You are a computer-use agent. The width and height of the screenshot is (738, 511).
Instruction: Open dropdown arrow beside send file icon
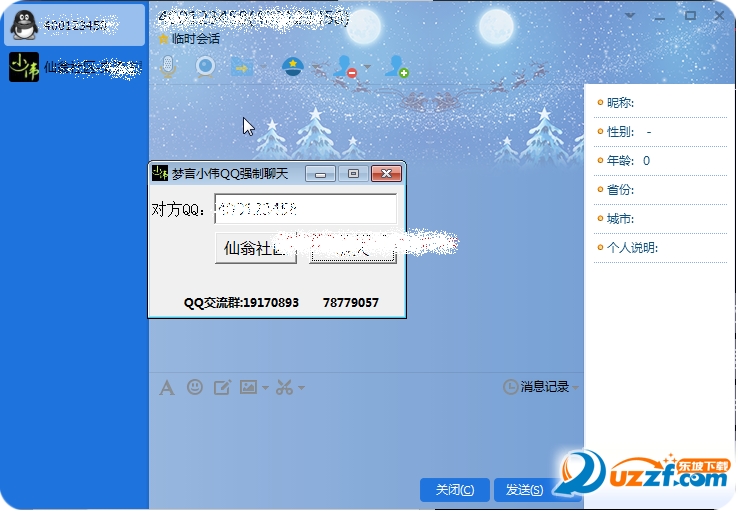tap(263, 67)
